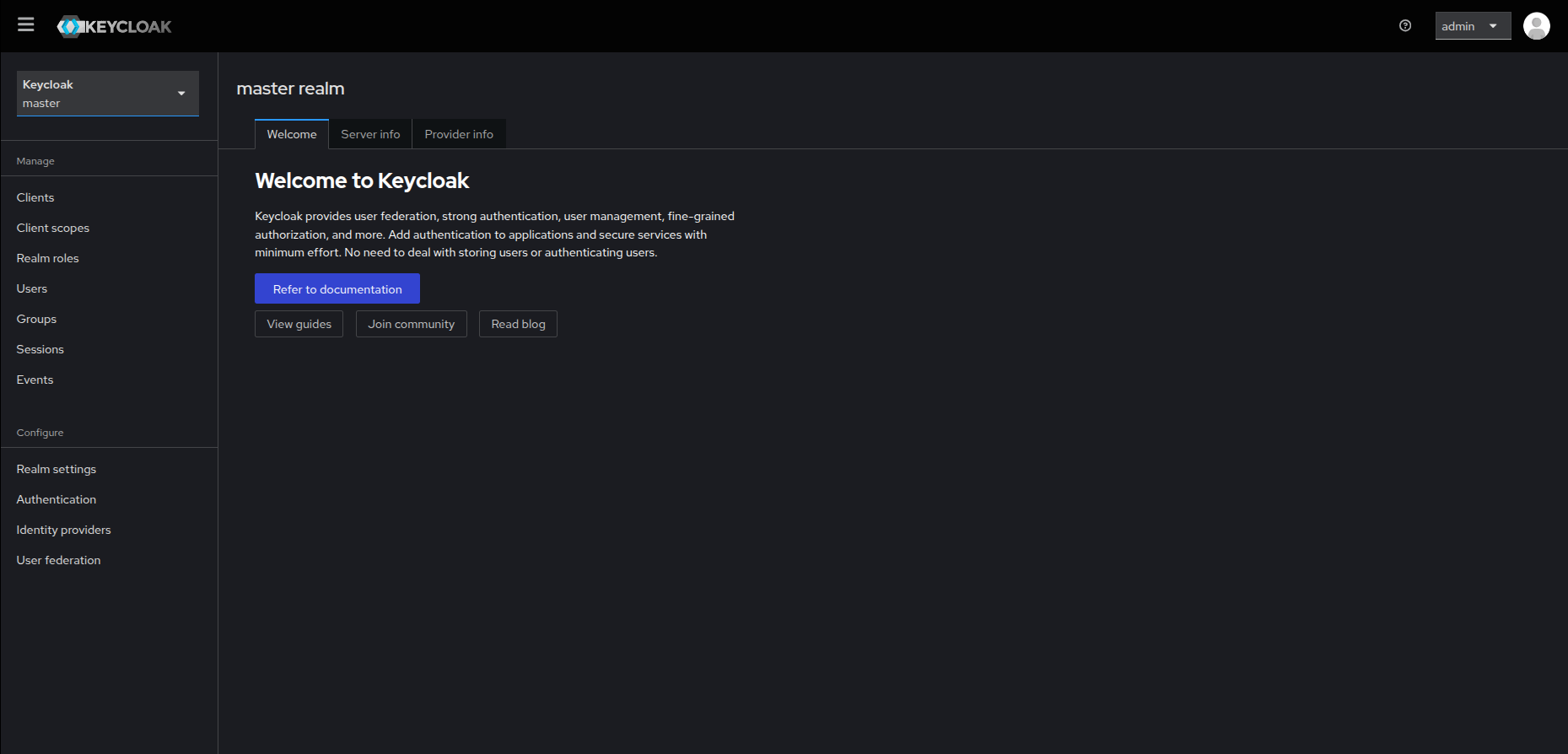
Task: Toggle the hamburger sidebar menu icon
Action: 26,24
